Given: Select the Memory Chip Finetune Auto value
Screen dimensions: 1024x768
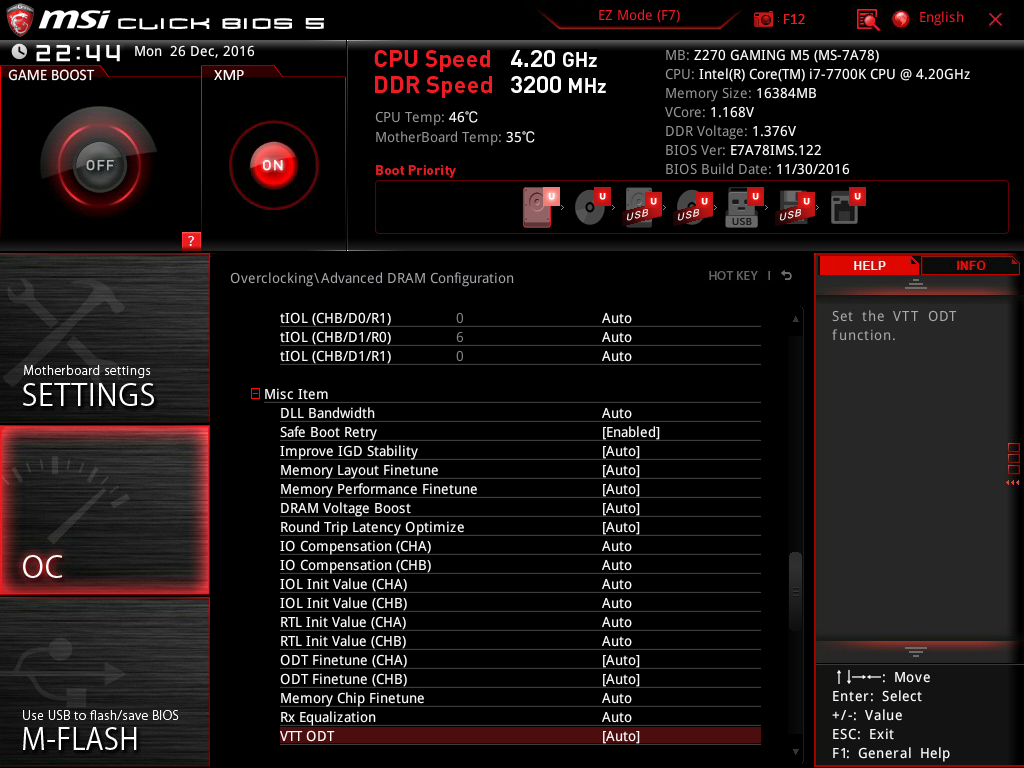Looking at the screenshot, I should [616, 698].
